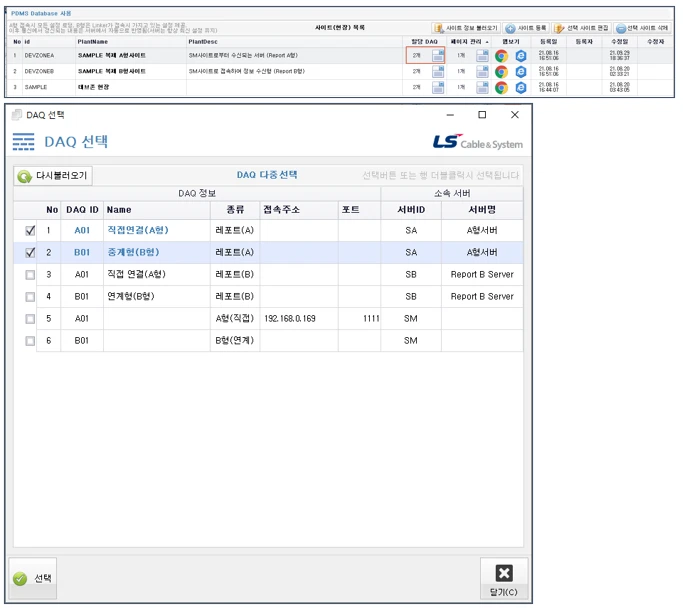Image resolution: width=683 pixels, height=613 pixels.
Task: Maximize the DAQ 선택 window
Action: point(482,115)
